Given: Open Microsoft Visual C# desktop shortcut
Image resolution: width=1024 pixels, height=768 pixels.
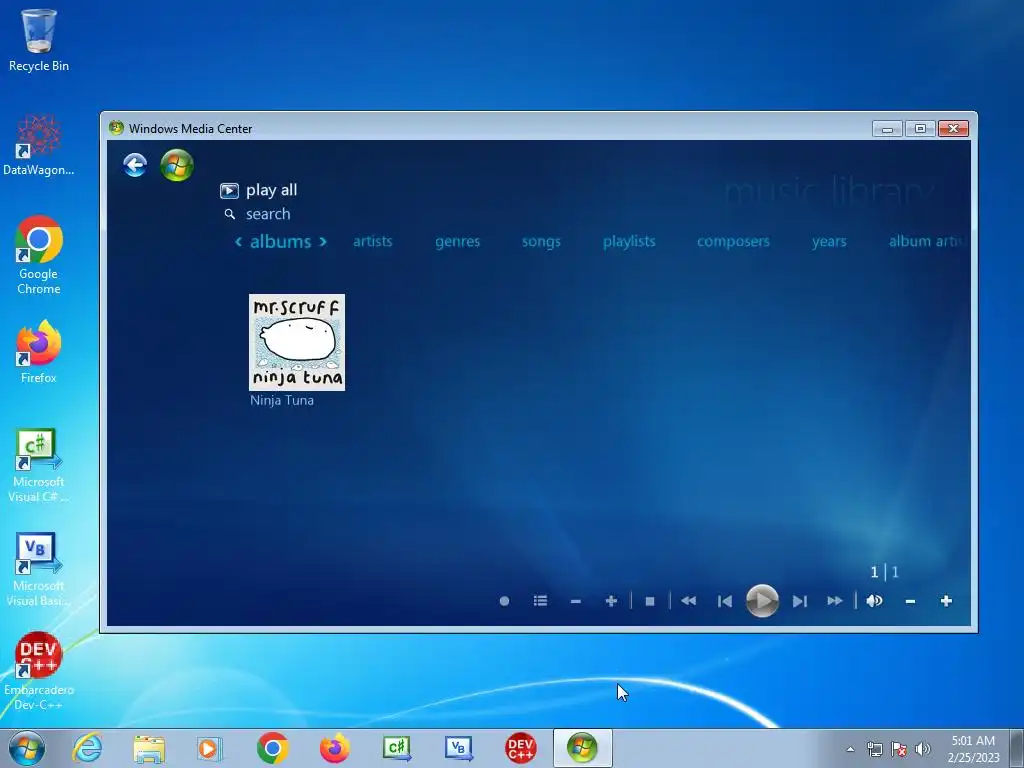Looking at the screenshot, I should [39, 466].
